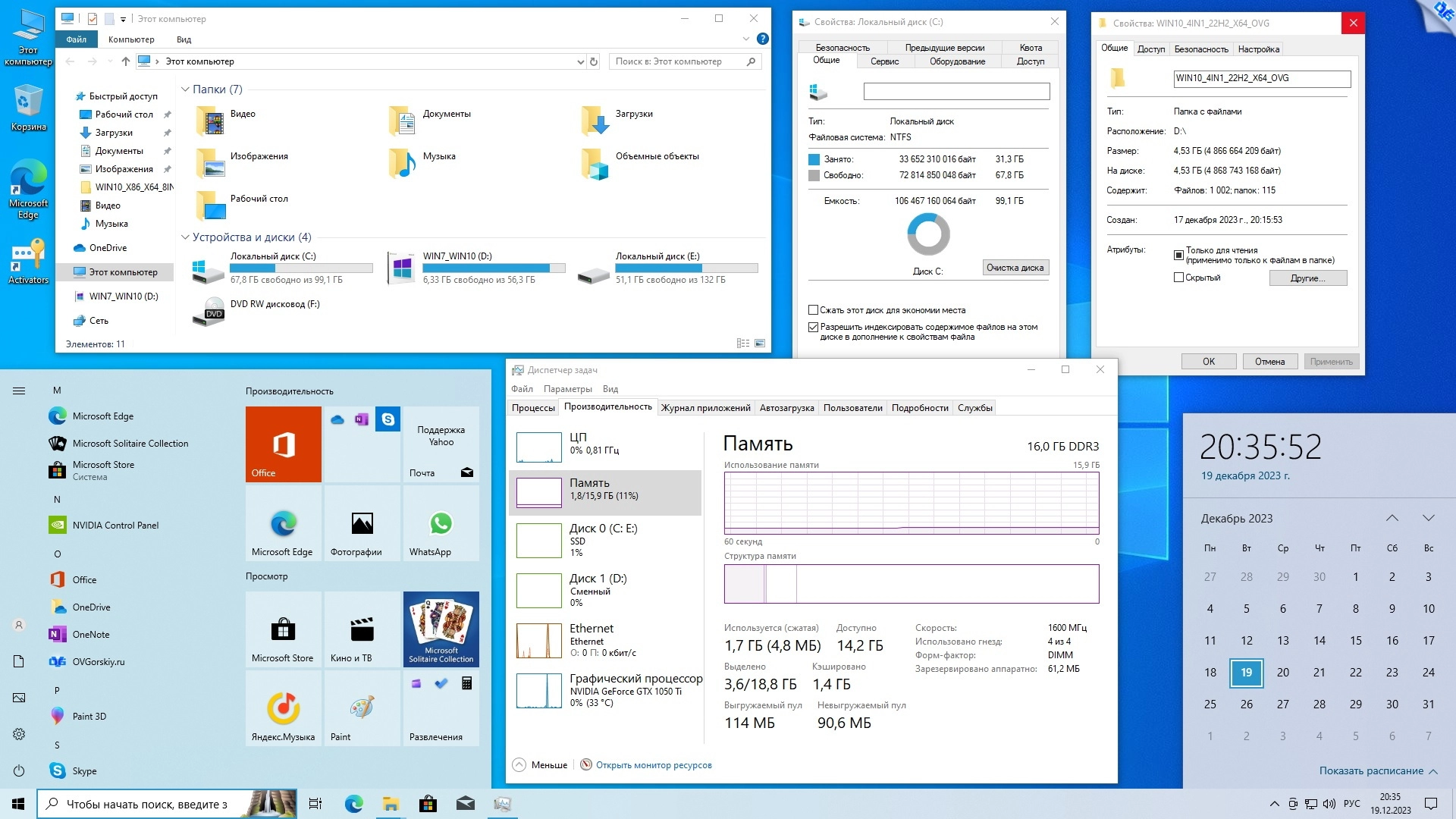
Task: Uncheck the disk content indexing checkbox
Action: (x=813, y=327)
